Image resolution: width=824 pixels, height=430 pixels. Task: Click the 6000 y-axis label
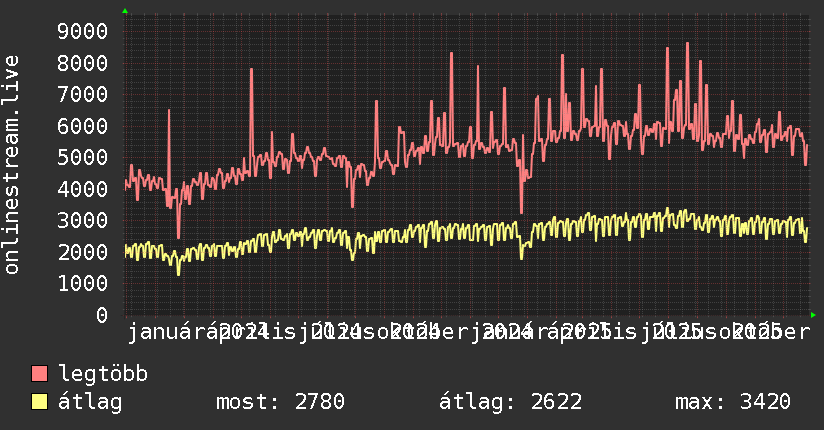click(x=83, y=126)
